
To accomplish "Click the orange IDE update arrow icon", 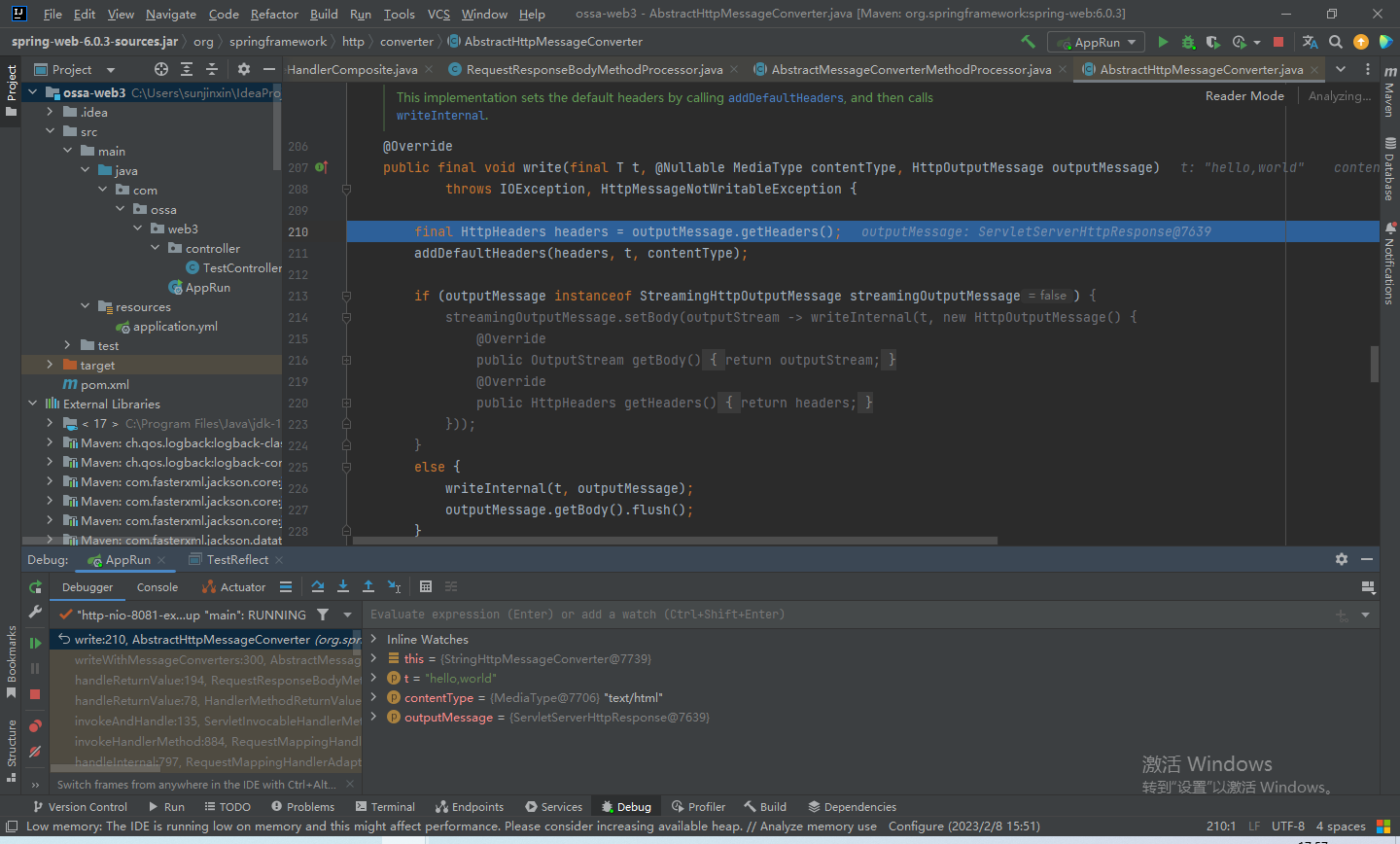I will [x=1361, y=42].
